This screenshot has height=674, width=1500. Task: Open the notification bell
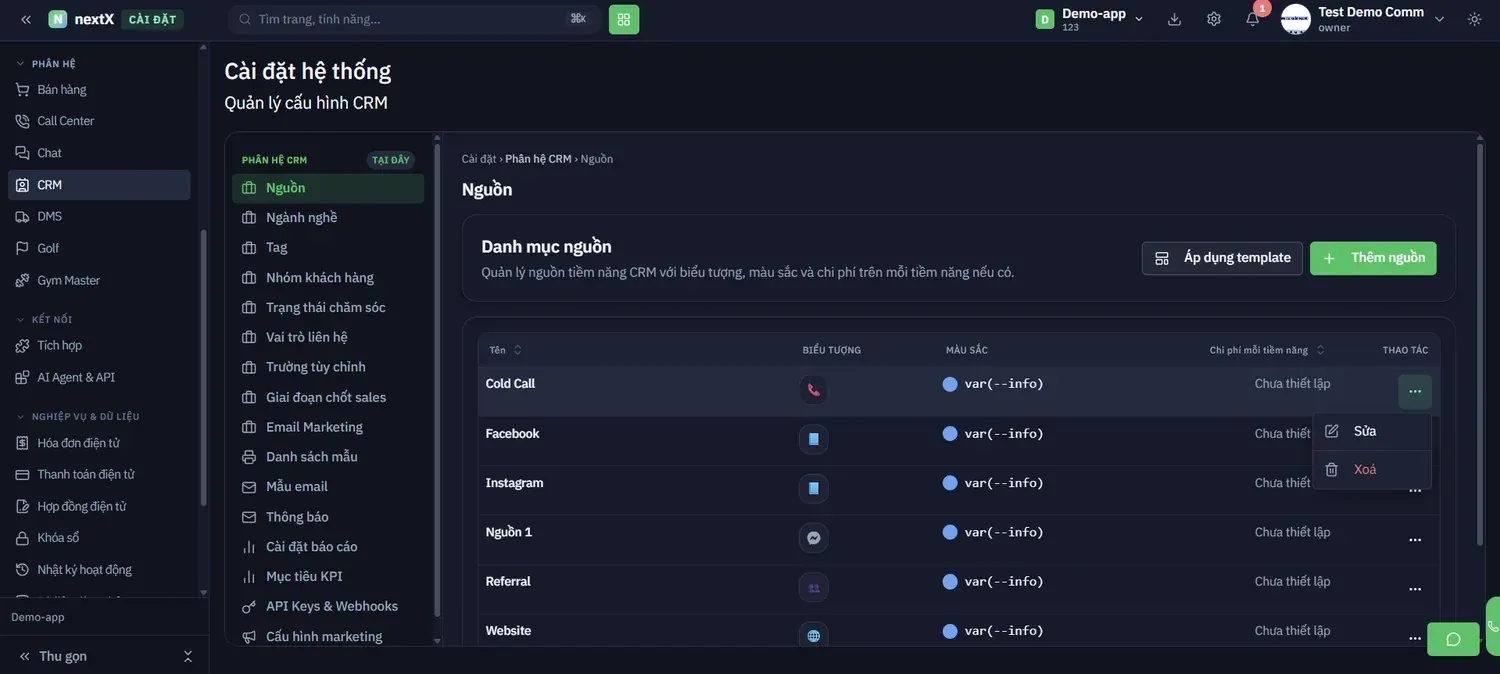point(1252,19)
